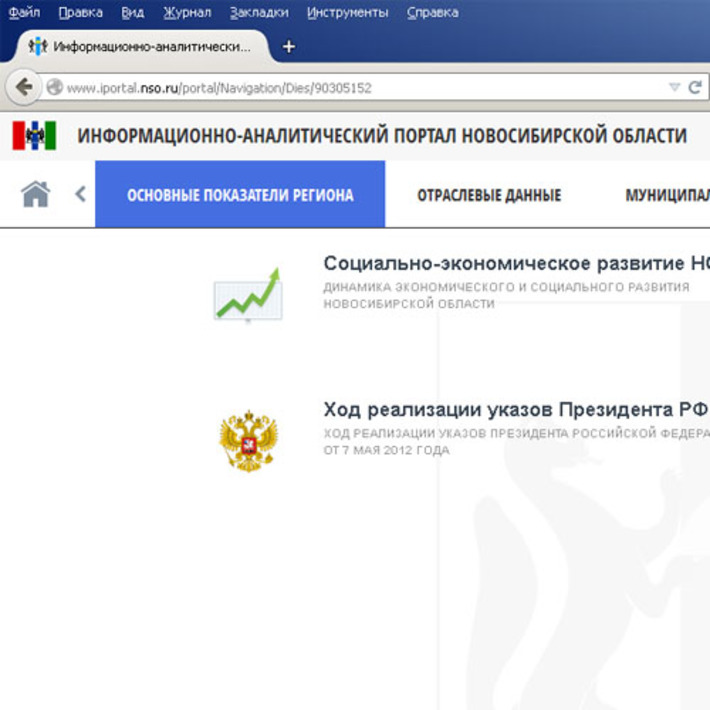Go back with the browser back arrow

tap(24, 86)
